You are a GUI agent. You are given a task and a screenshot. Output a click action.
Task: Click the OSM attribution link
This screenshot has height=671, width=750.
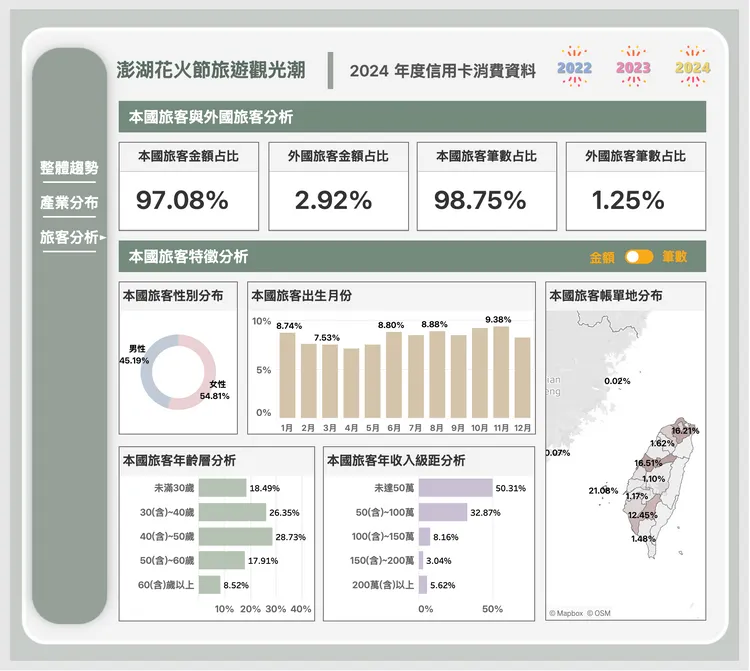599,613
